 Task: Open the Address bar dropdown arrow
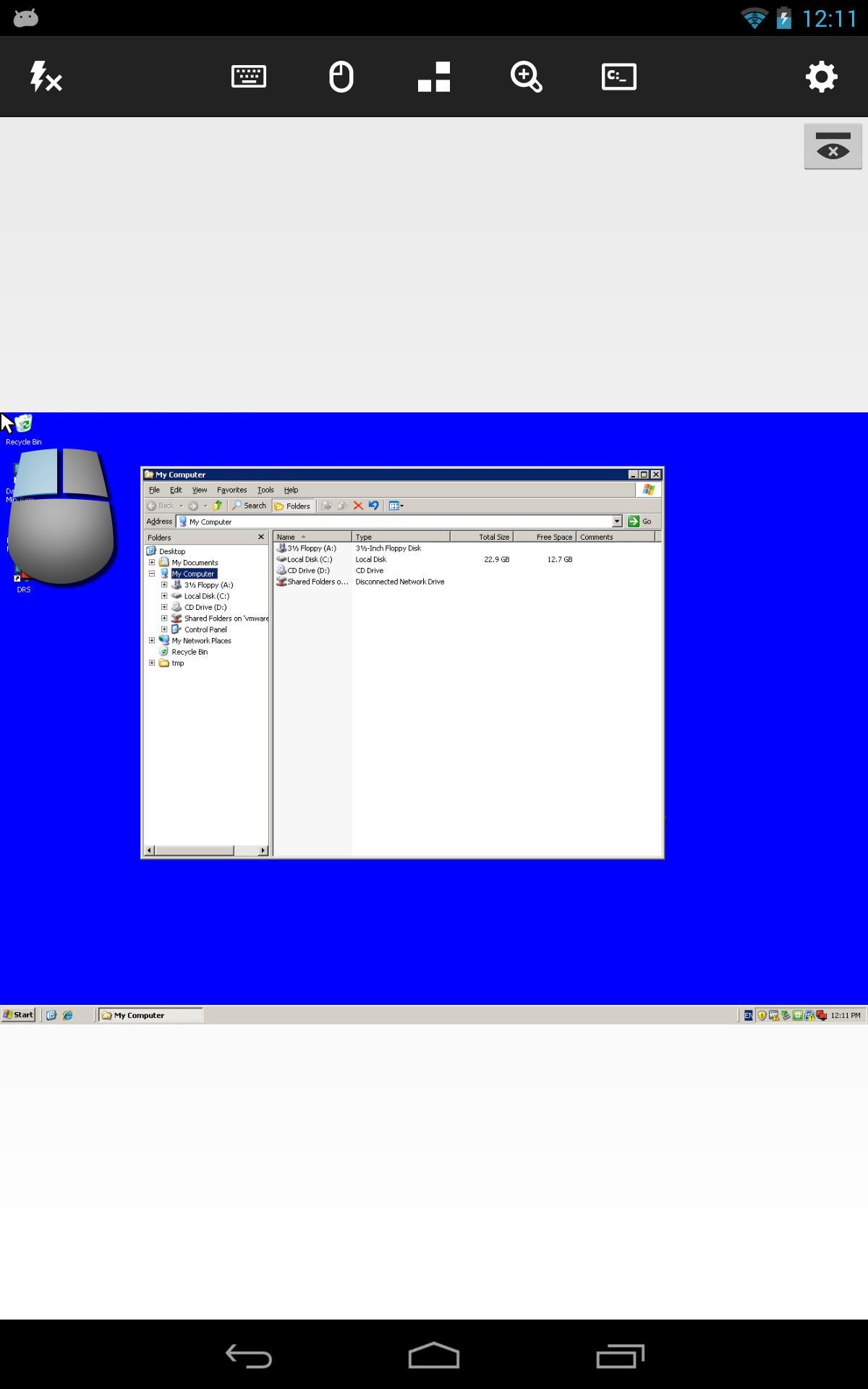(617, 522)
